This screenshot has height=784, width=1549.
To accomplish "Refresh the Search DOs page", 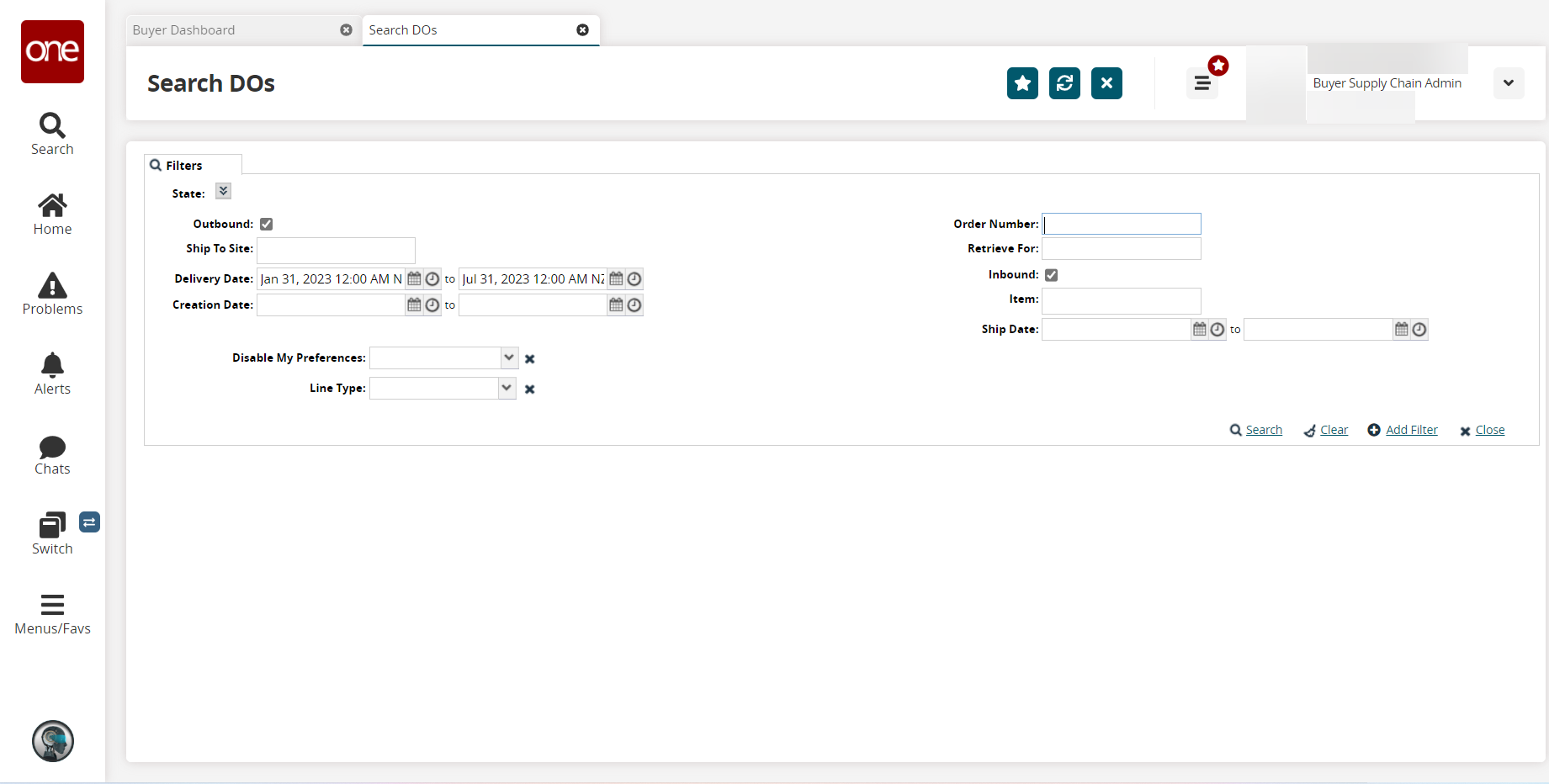I will pos(1064,83).
